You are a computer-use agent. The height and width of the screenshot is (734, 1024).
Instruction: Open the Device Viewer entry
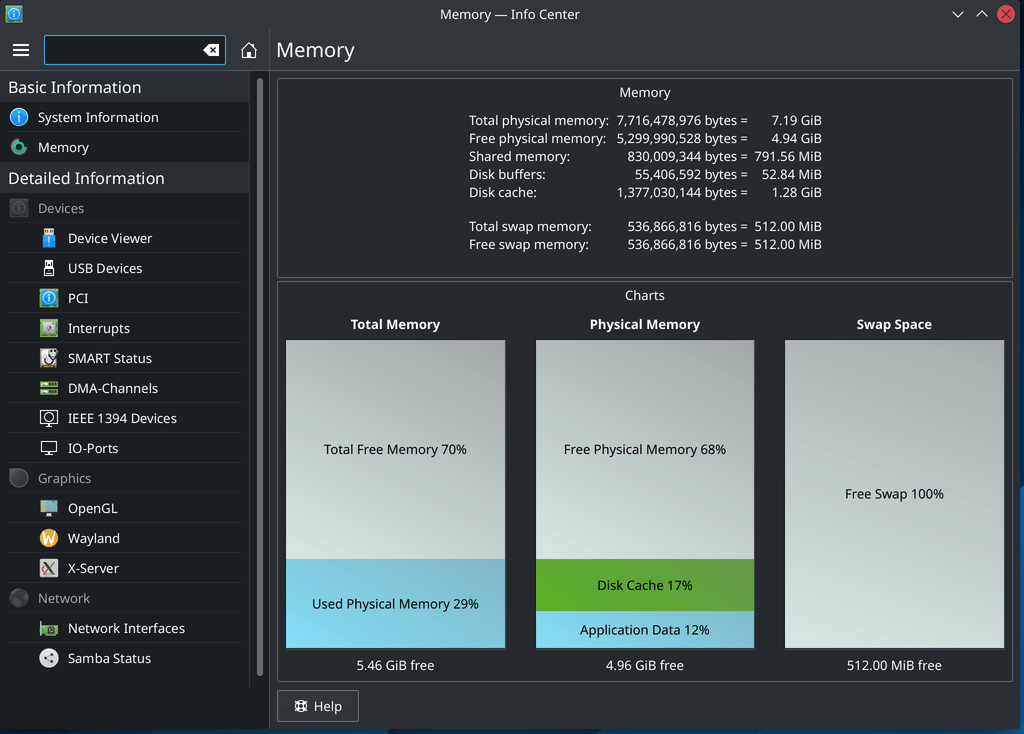(x=125, y=238)
